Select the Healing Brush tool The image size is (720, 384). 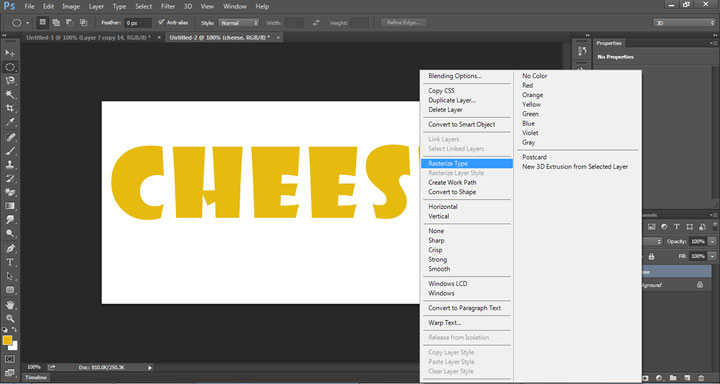pos(10,137)
